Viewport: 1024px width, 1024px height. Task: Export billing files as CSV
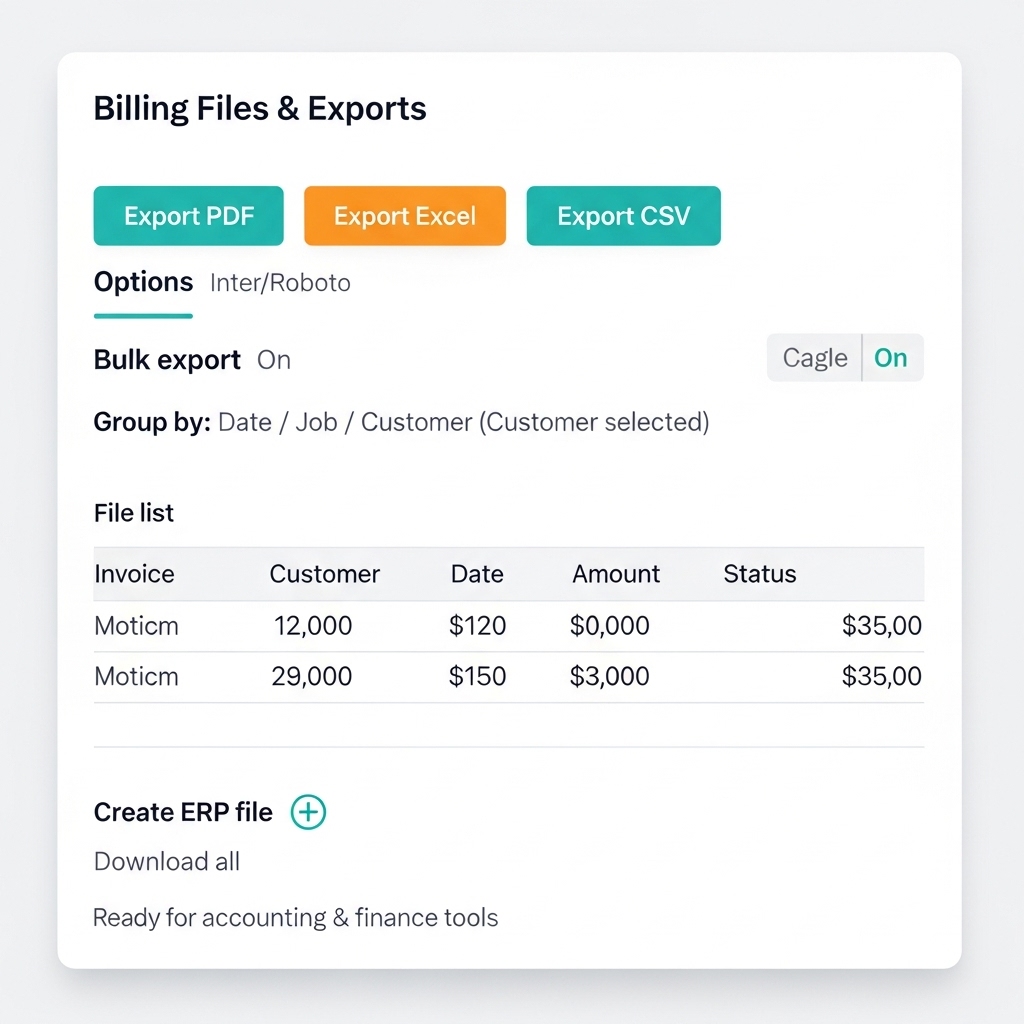tap(623, 216)
